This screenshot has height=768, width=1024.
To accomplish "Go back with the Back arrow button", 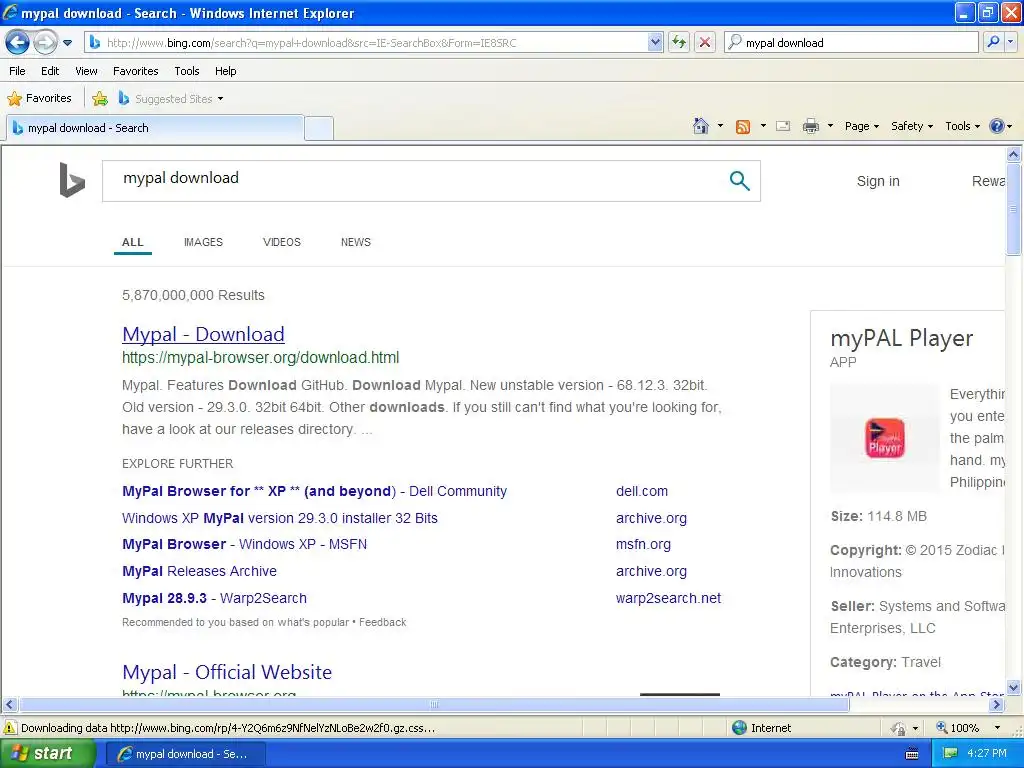I will coord(18,43).
